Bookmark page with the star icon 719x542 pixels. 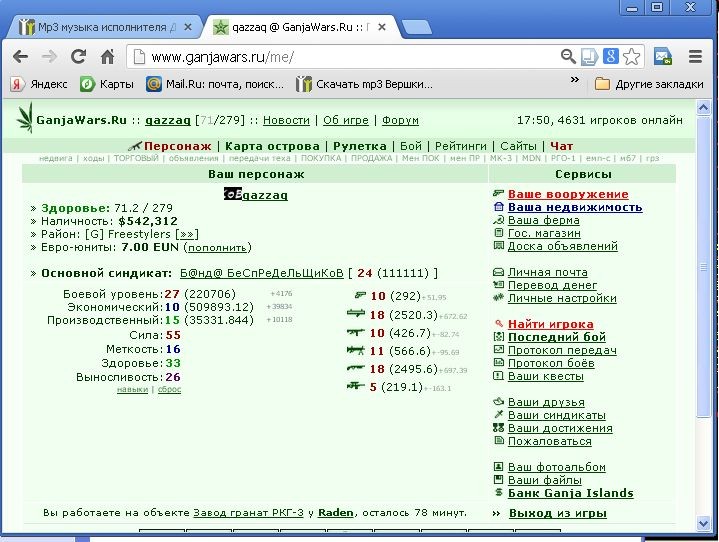pyautogui.click(x=631, y=57)
